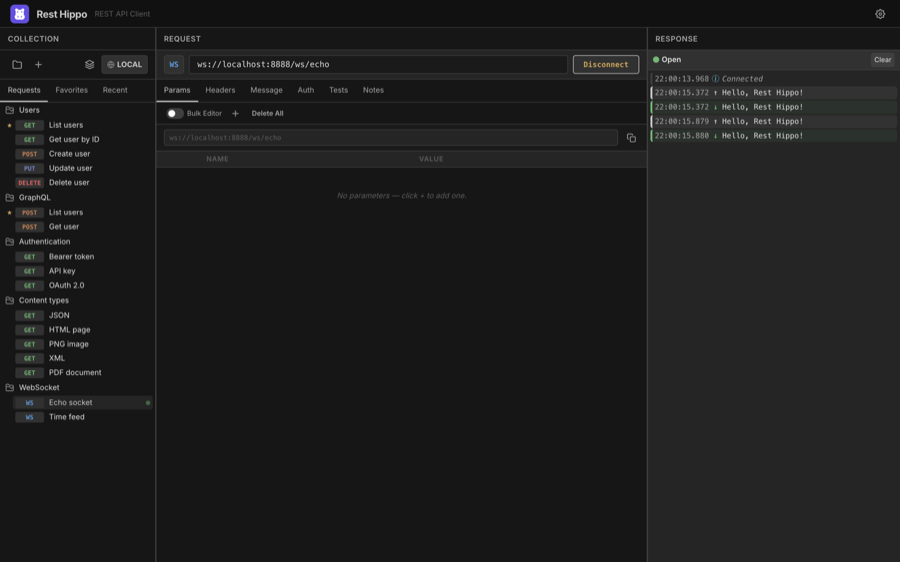
Task: Select the 22:00:13.968 Connected log entry
Action: (x=773, y=79)
